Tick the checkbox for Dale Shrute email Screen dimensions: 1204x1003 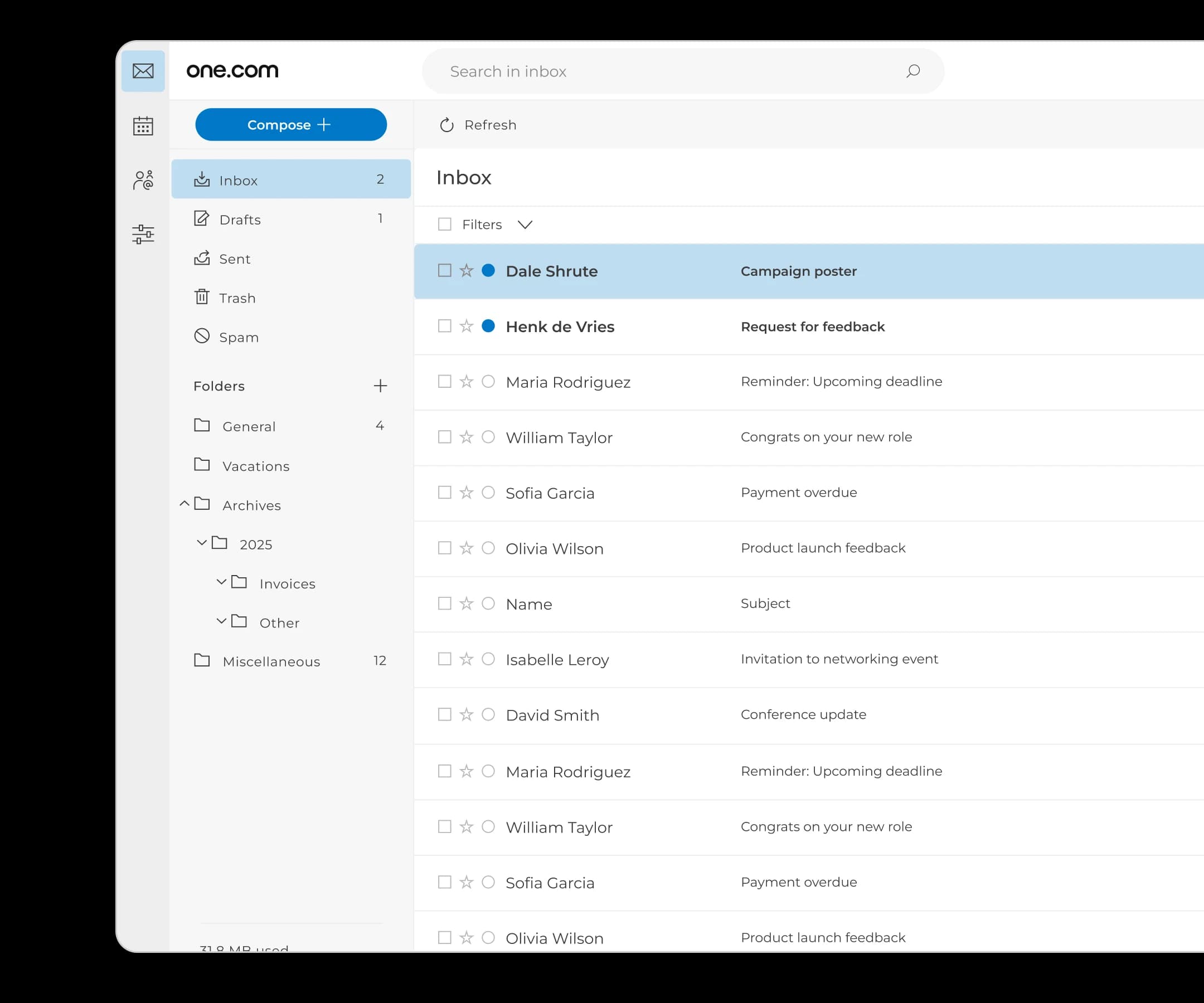coord(444,270)
